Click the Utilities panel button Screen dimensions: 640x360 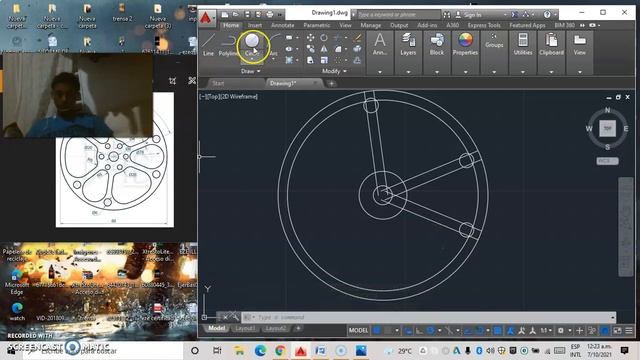point(523,44)
